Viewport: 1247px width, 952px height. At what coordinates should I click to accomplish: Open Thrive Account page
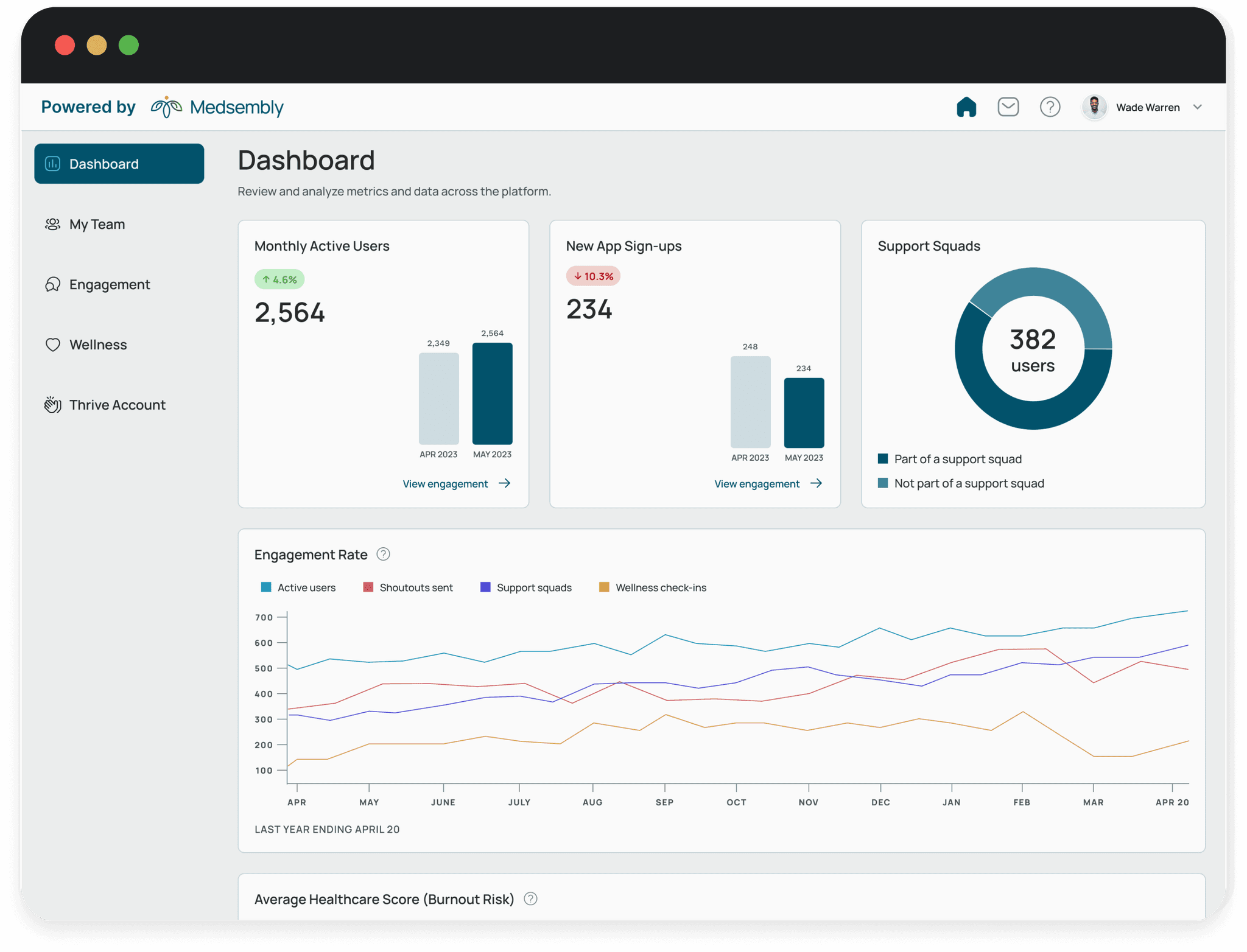click(x=117, y=405)
